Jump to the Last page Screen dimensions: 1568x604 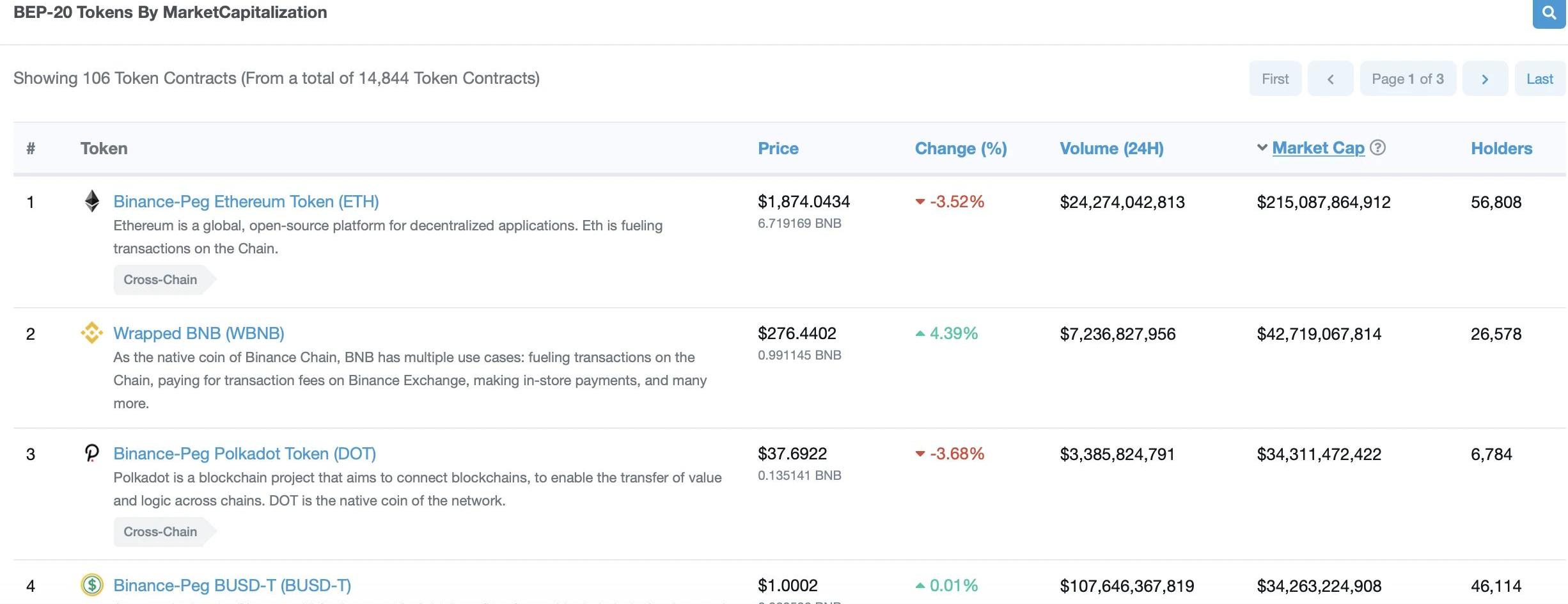(1539, 79)
